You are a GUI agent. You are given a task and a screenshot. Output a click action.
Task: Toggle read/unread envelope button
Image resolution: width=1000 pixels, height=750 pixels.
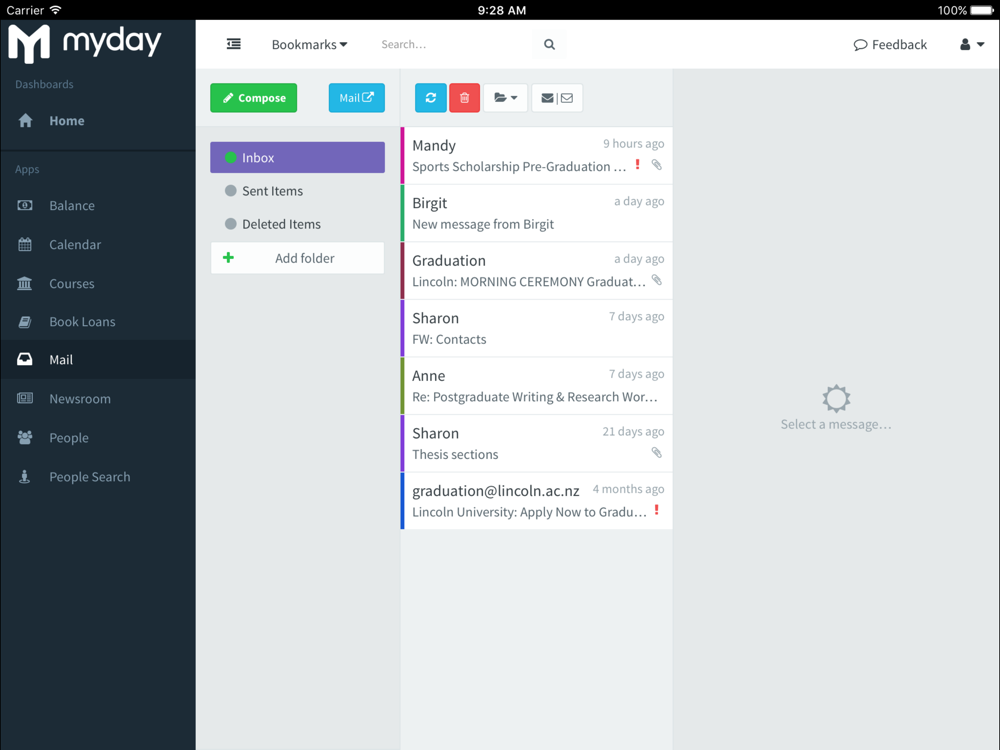(557, 98)
